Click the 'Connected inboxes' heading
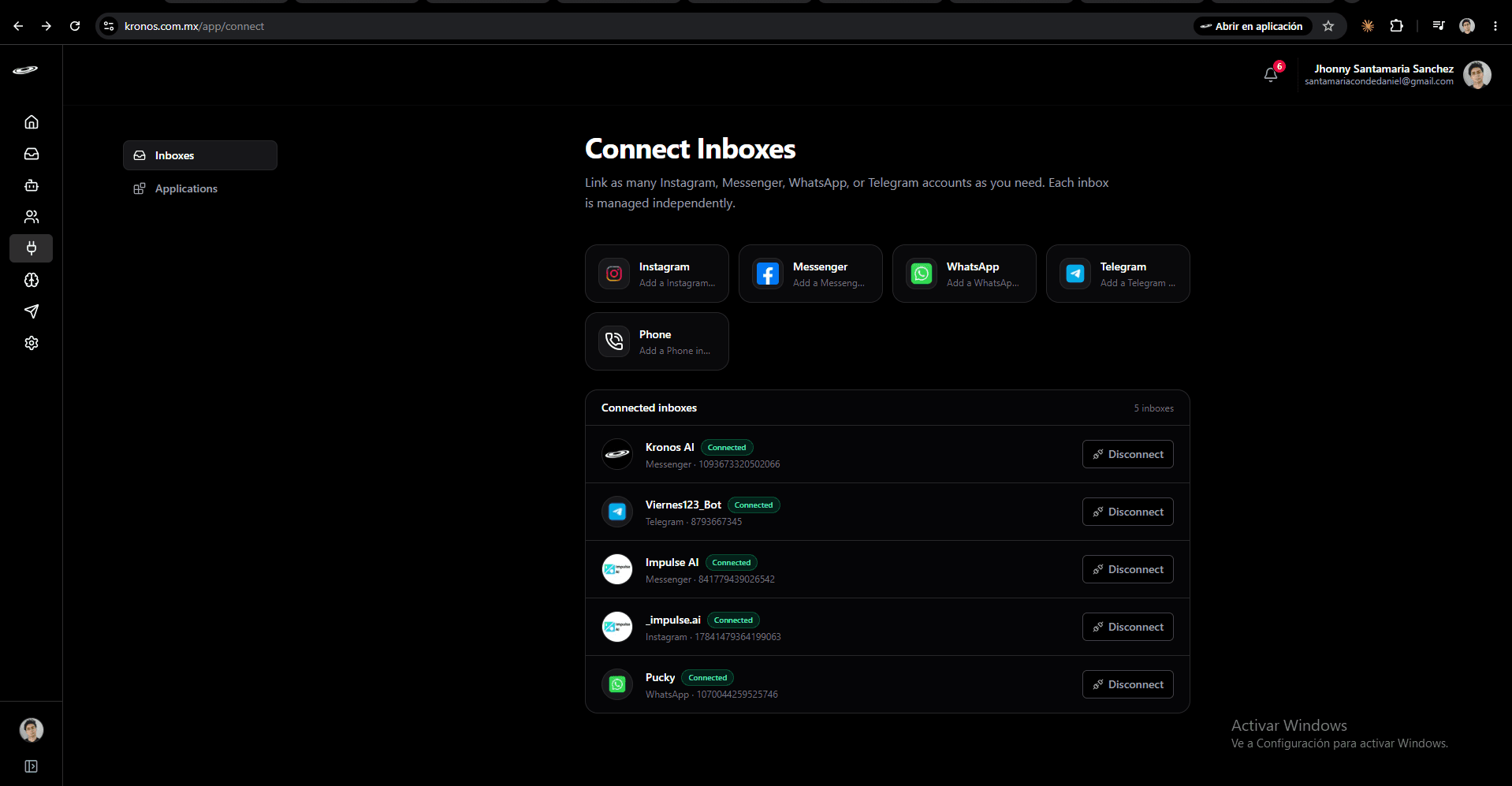1512x786 pixels. [x=649, y=408]
